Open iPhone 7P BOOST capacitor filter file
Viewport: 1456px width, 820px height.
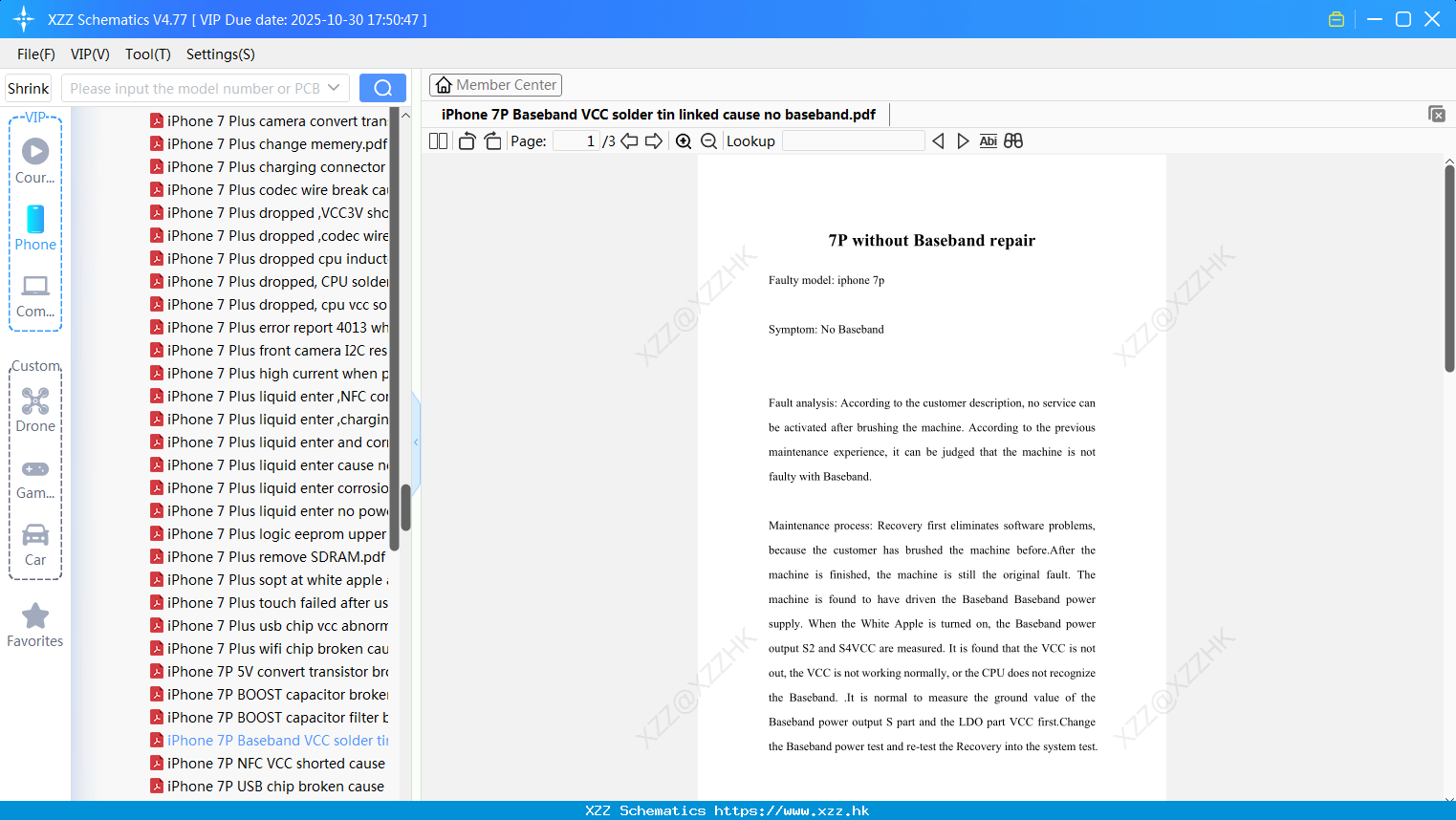269,718
